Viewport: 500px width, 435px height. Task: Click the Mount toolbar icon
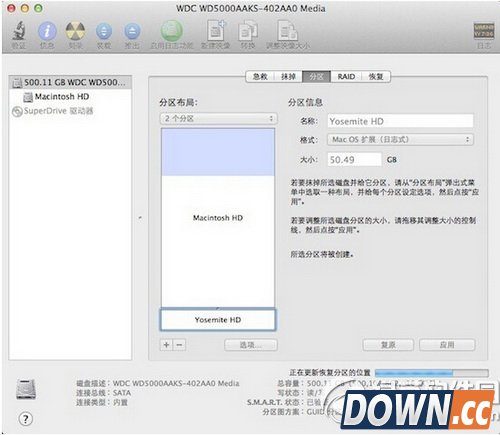pyautogui.click(x=104, y=32)
